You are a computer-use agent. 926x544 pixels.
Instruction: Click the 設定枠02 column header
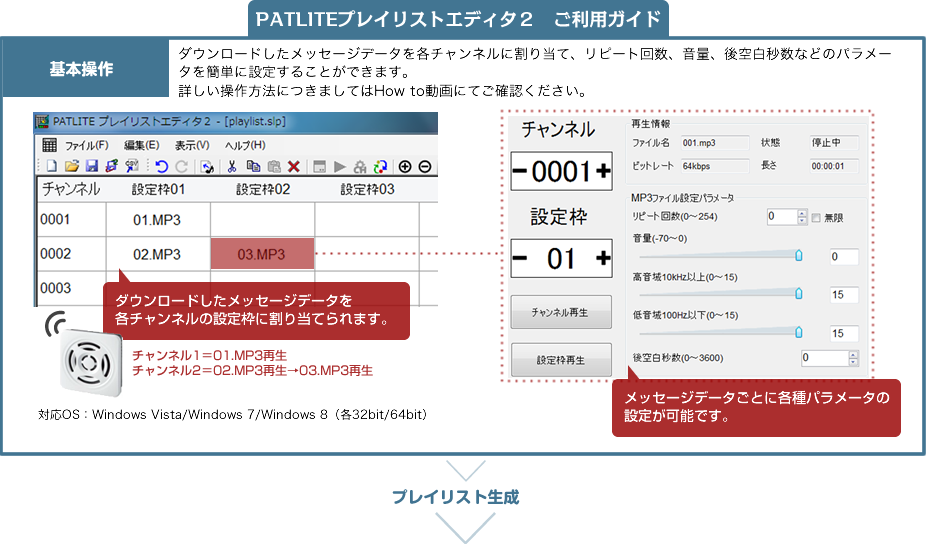coord(263,190)
